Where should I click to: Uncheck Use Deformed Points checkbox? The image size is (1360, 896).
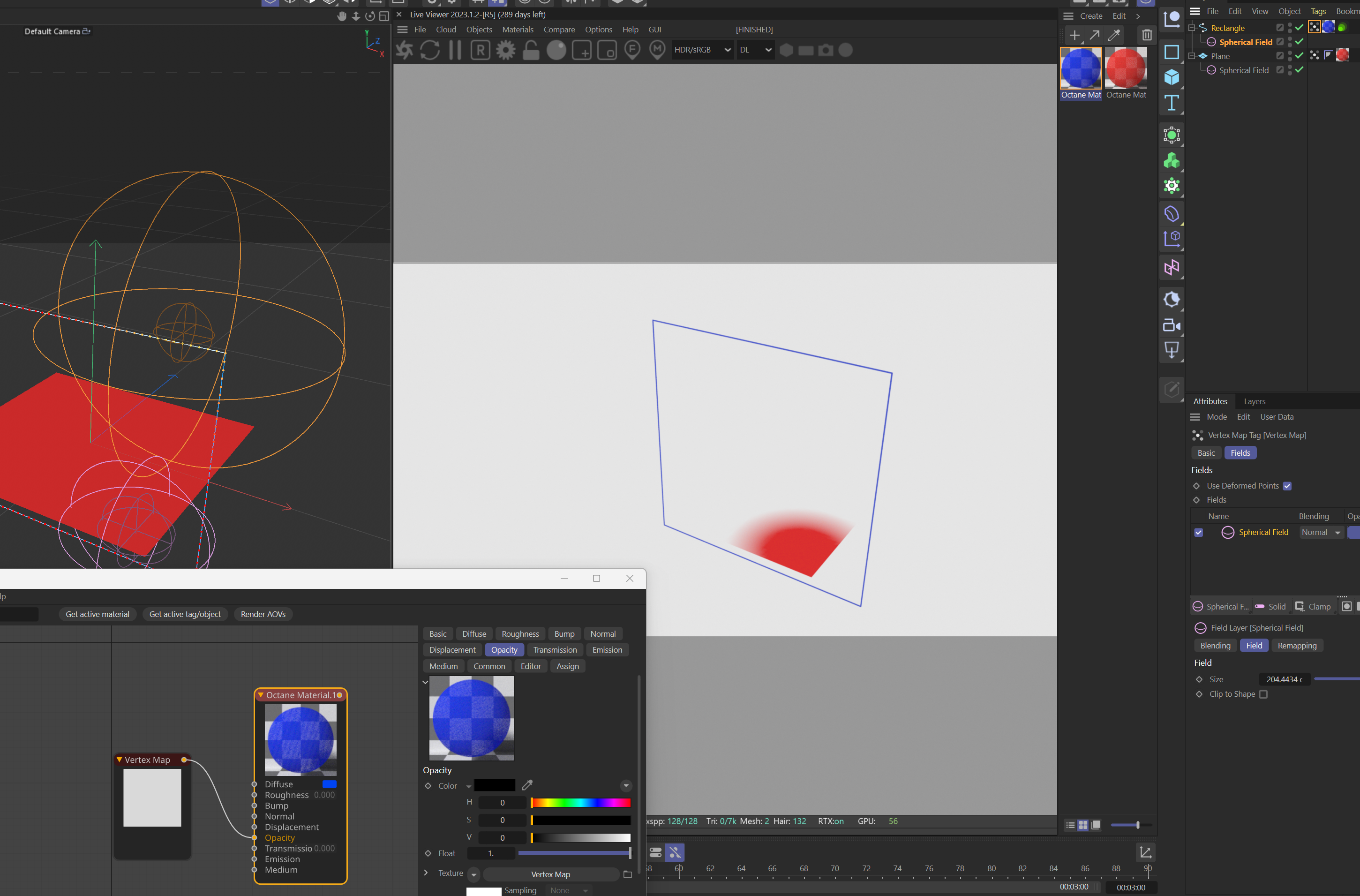click(1287, 486)
